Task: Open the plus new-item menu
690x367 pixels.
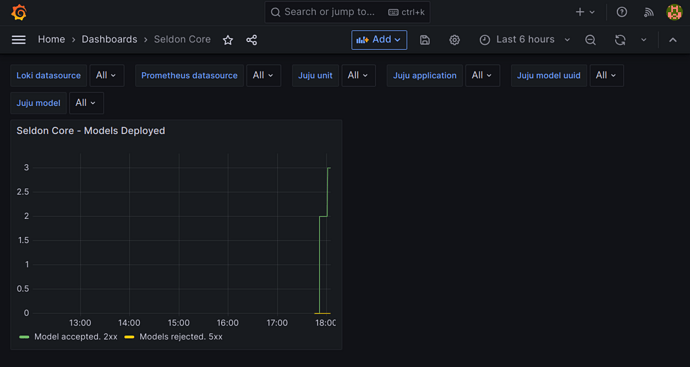Action: [585, 12]
